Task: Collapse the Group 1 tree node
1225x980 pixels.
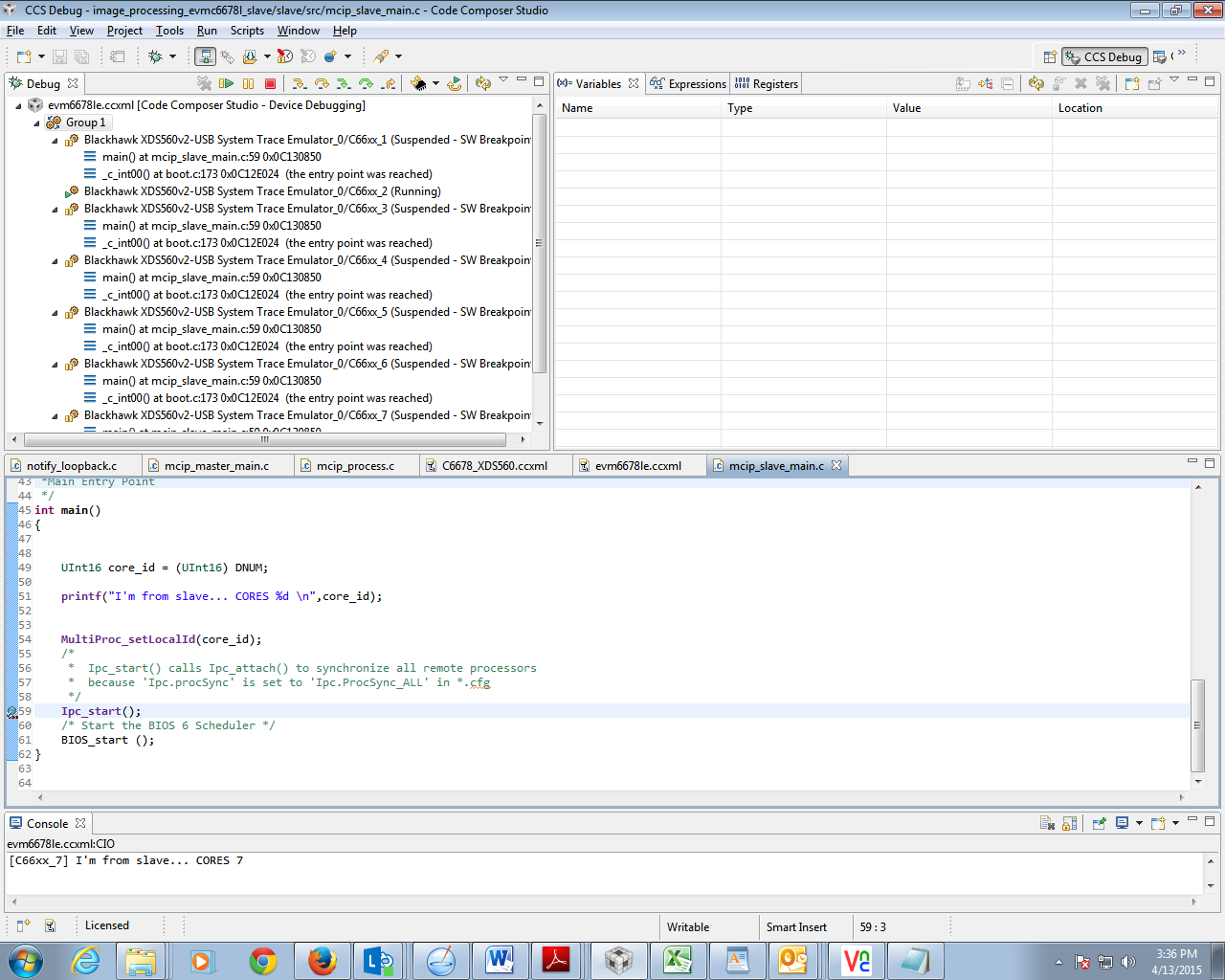Action: 36,123
